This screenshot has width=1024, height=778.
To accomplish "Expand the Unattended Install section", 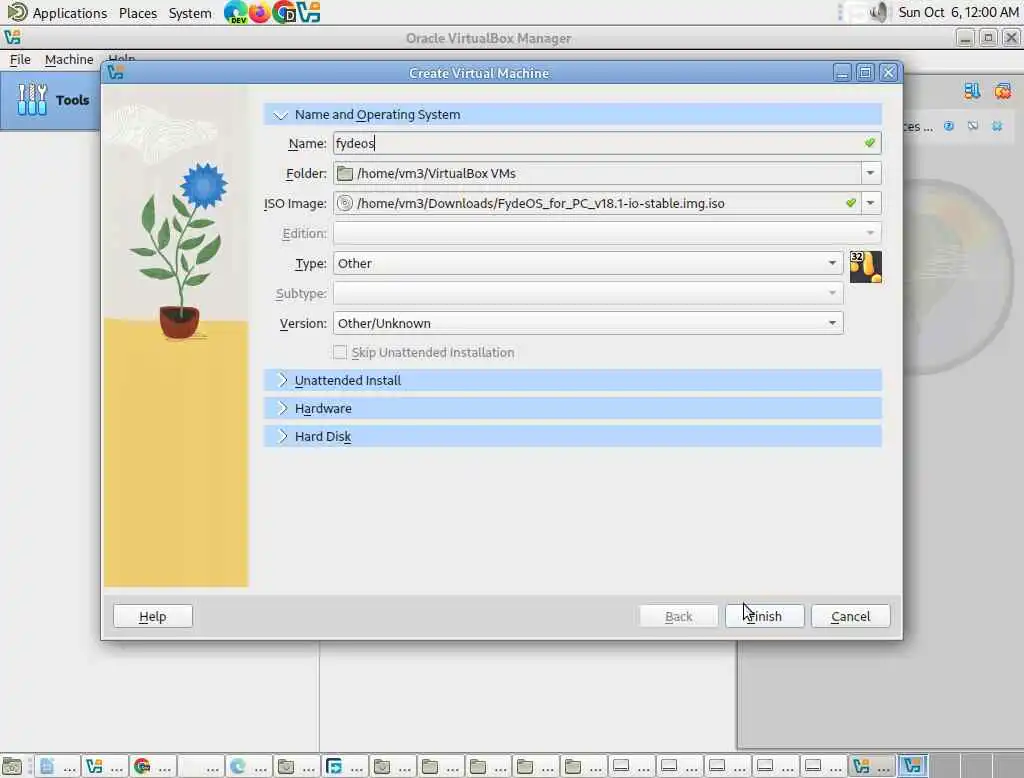I will click(x=573, y=380).
